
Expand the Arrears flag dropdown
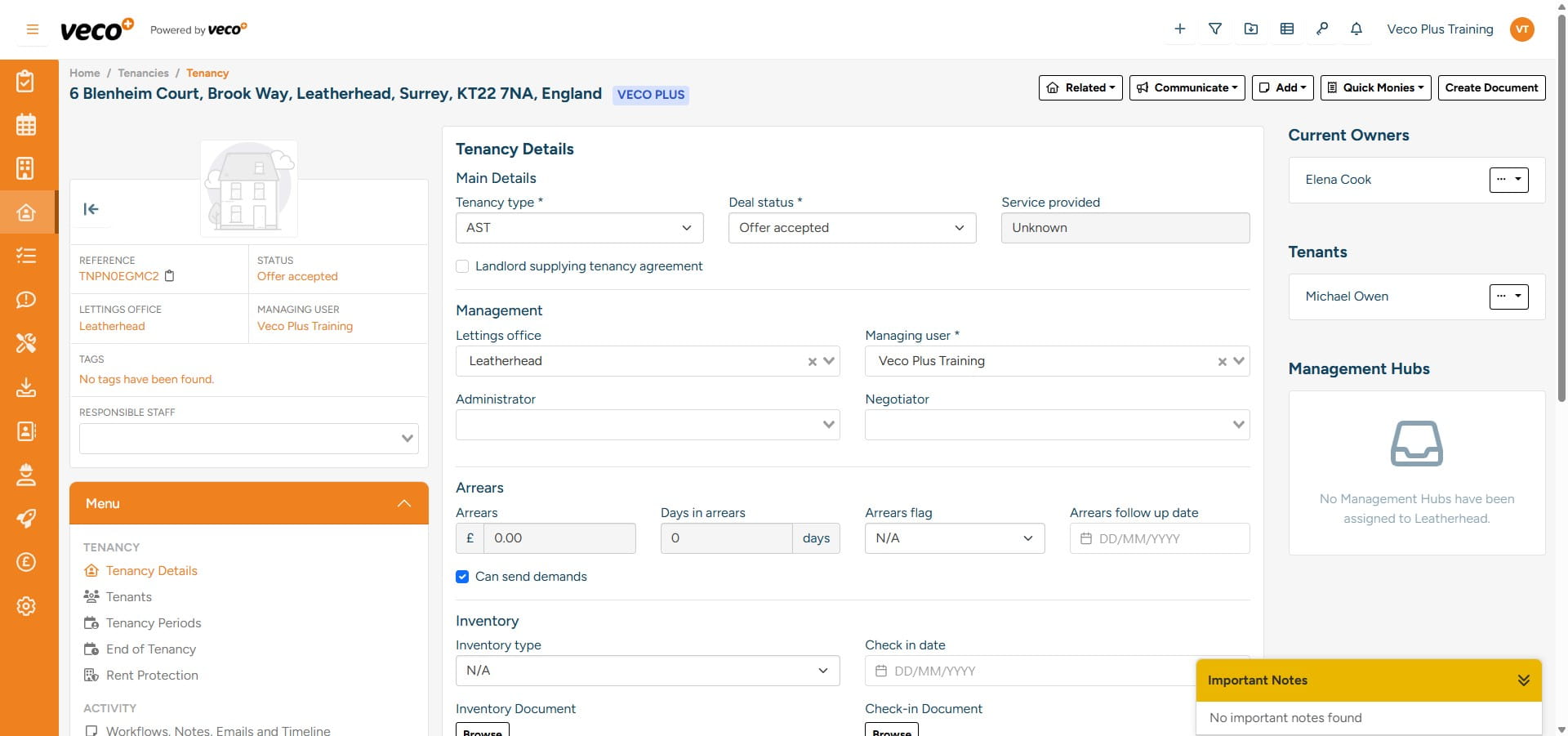pyautogui.click(x=954, y=538)
